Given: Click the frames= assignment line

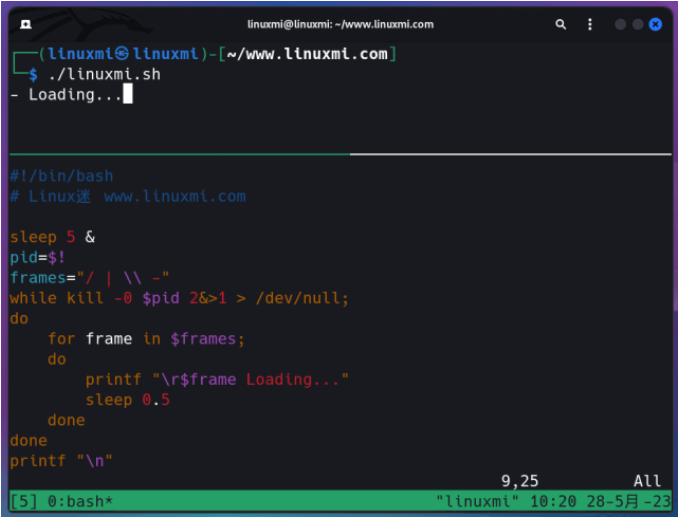Looking at the screenshot, I should [x=90, y=278].
